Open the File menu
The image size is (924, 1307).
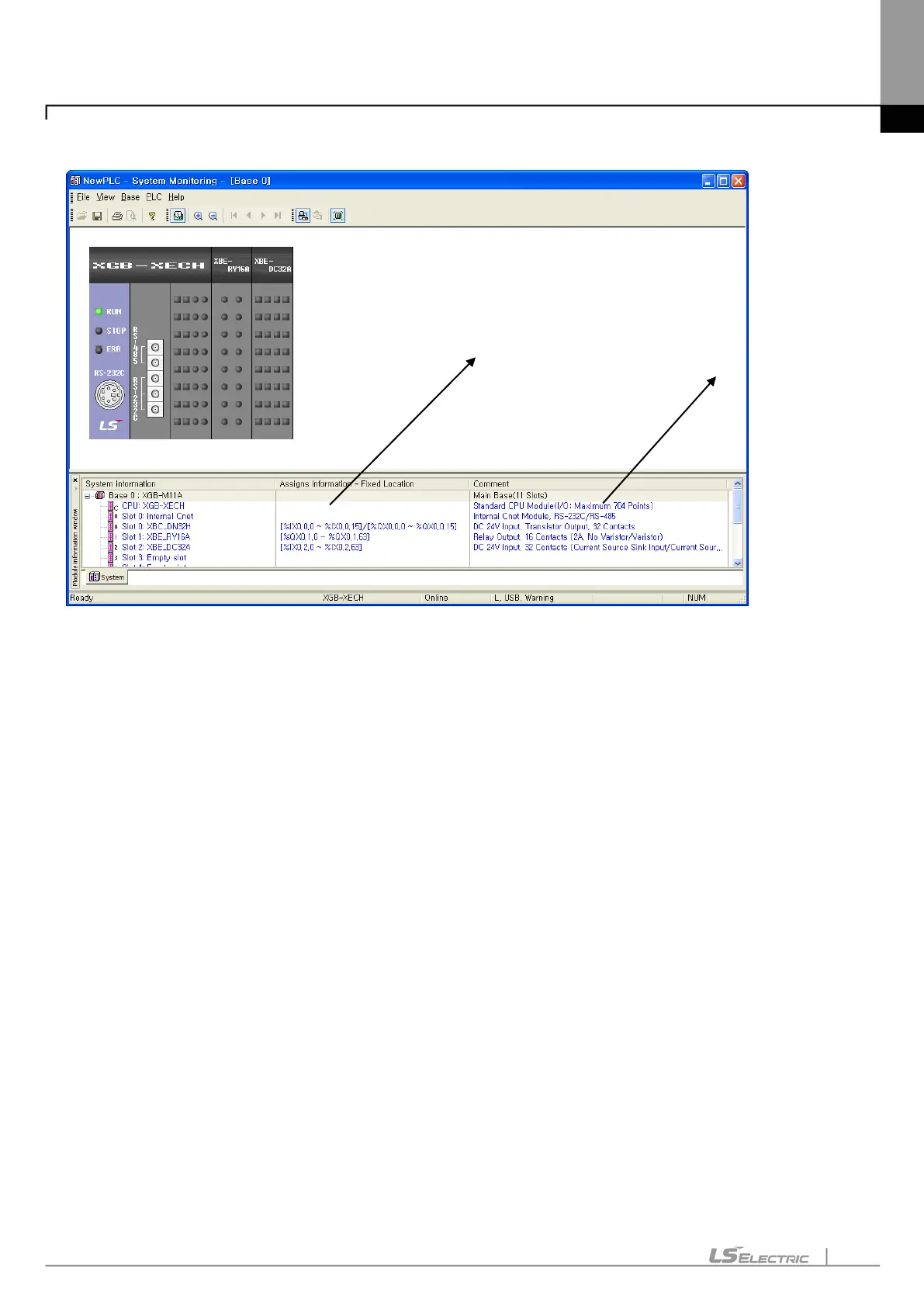click(x=83, y=197)
